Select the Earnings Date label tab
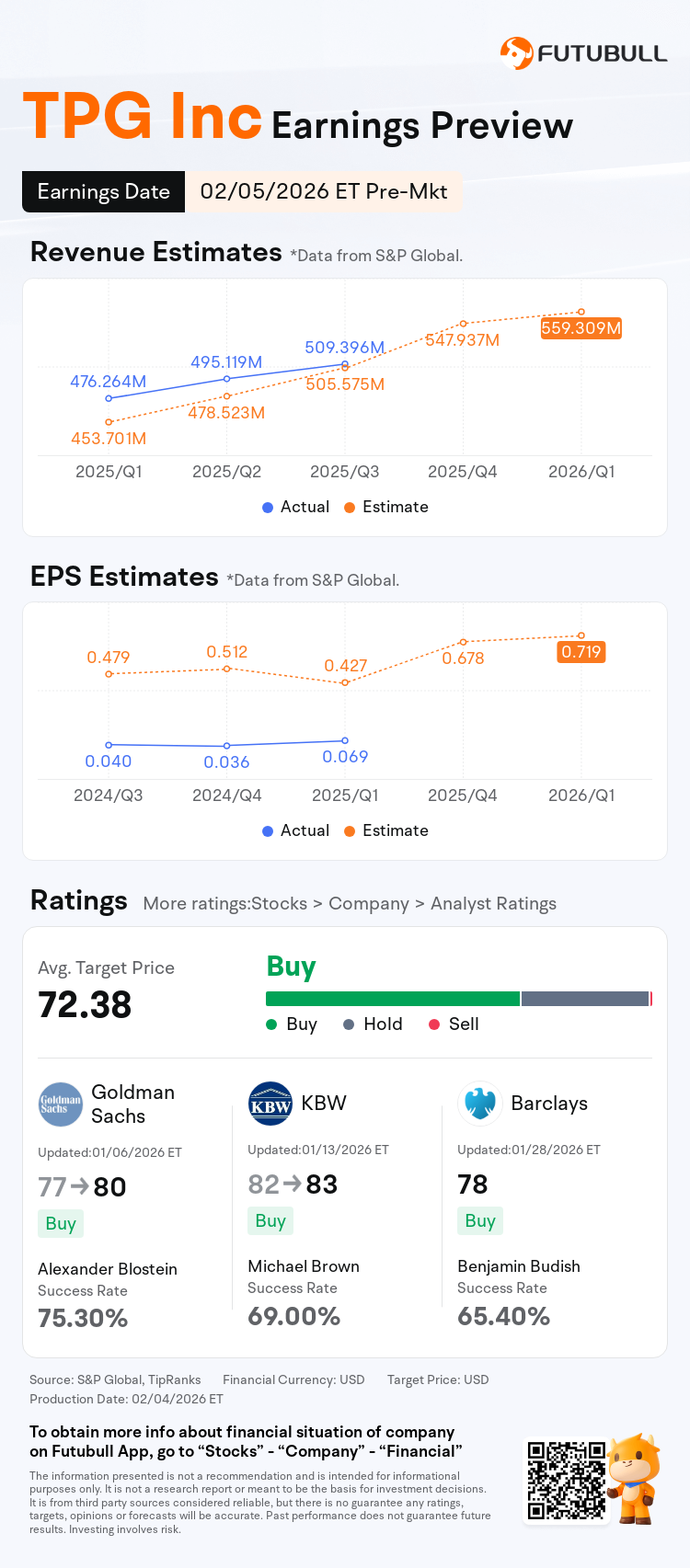 pyautogui.click(x=104, y=192)
